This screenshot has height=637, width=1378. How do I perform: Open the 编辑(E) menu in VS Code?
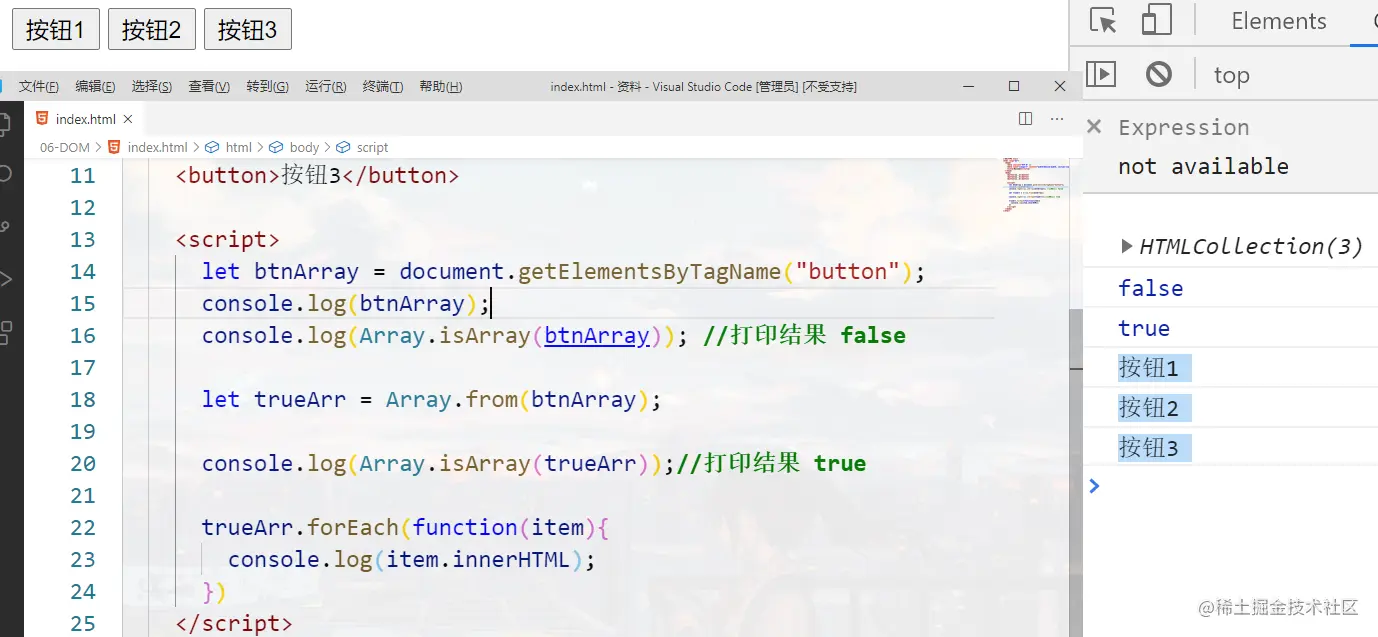[x=95, y=87]
